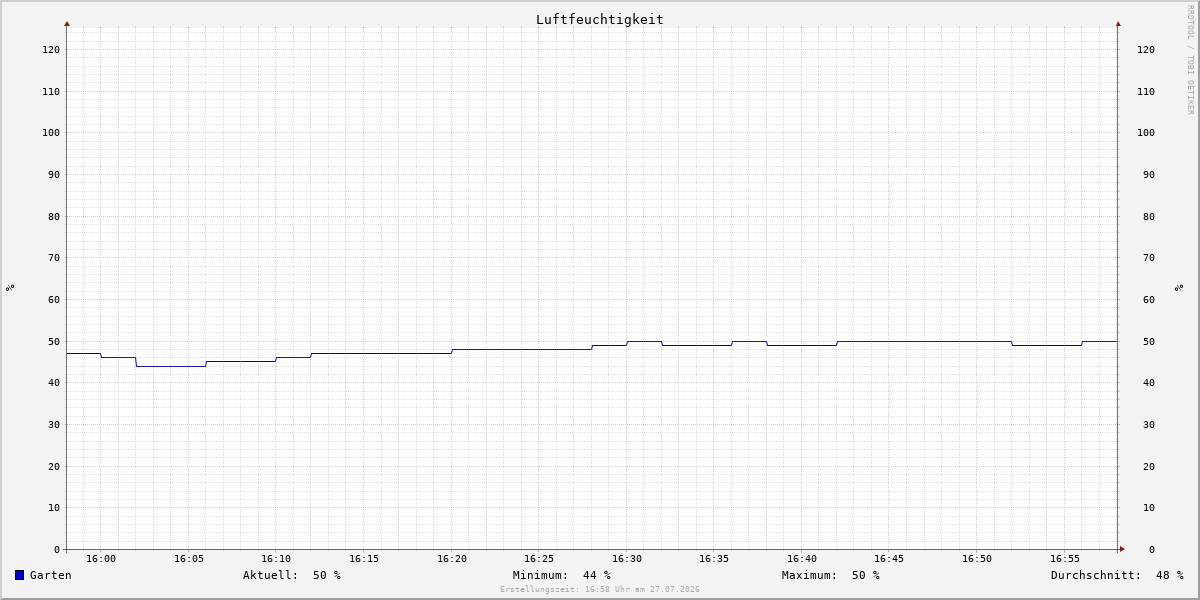Click the 16:00 time axis label
The height and width of the screenshot is (600, 1200).
(x=101, y=559)
